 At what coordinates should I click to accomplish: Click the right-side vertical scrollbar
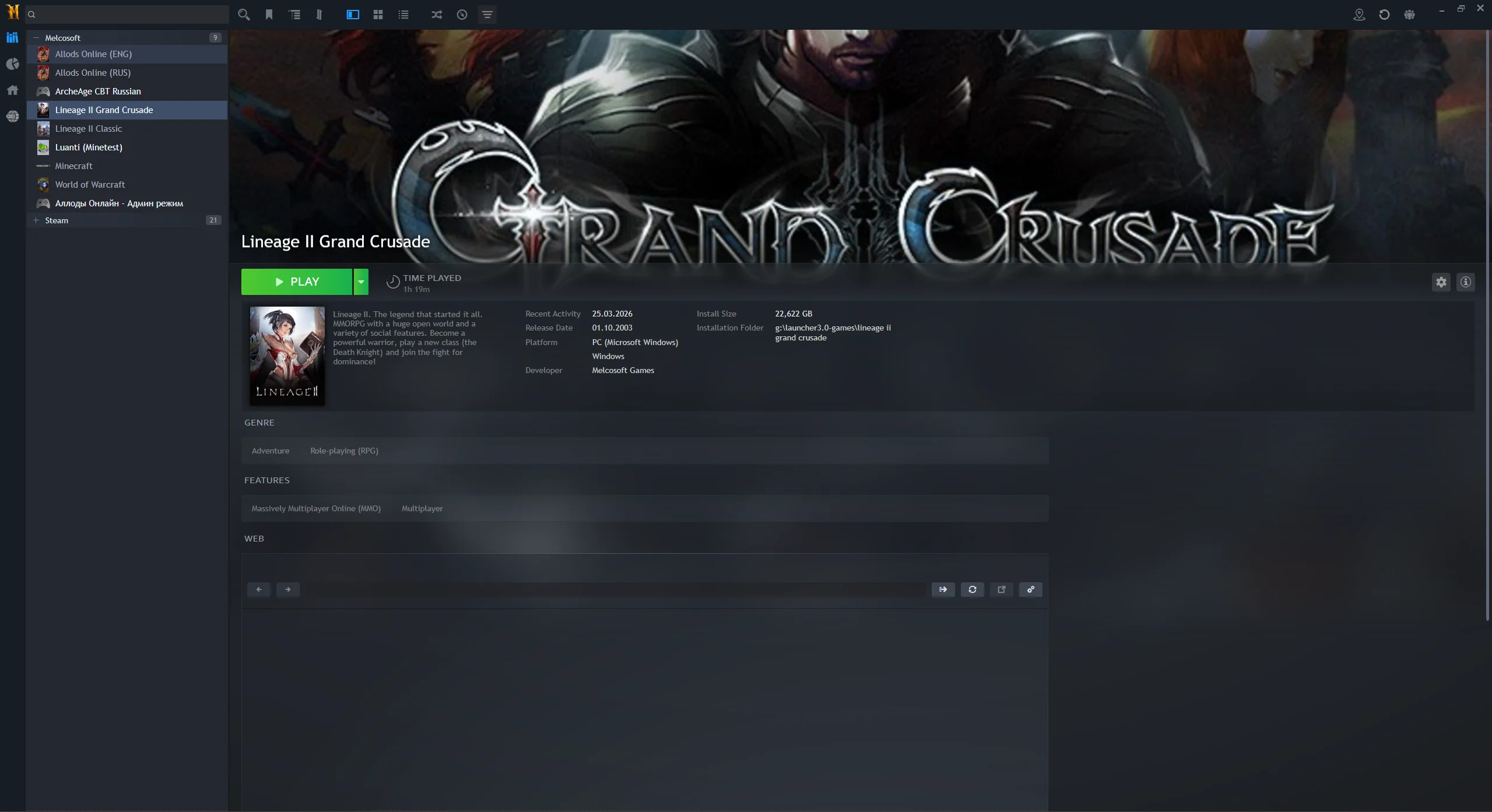[1487, 326]
